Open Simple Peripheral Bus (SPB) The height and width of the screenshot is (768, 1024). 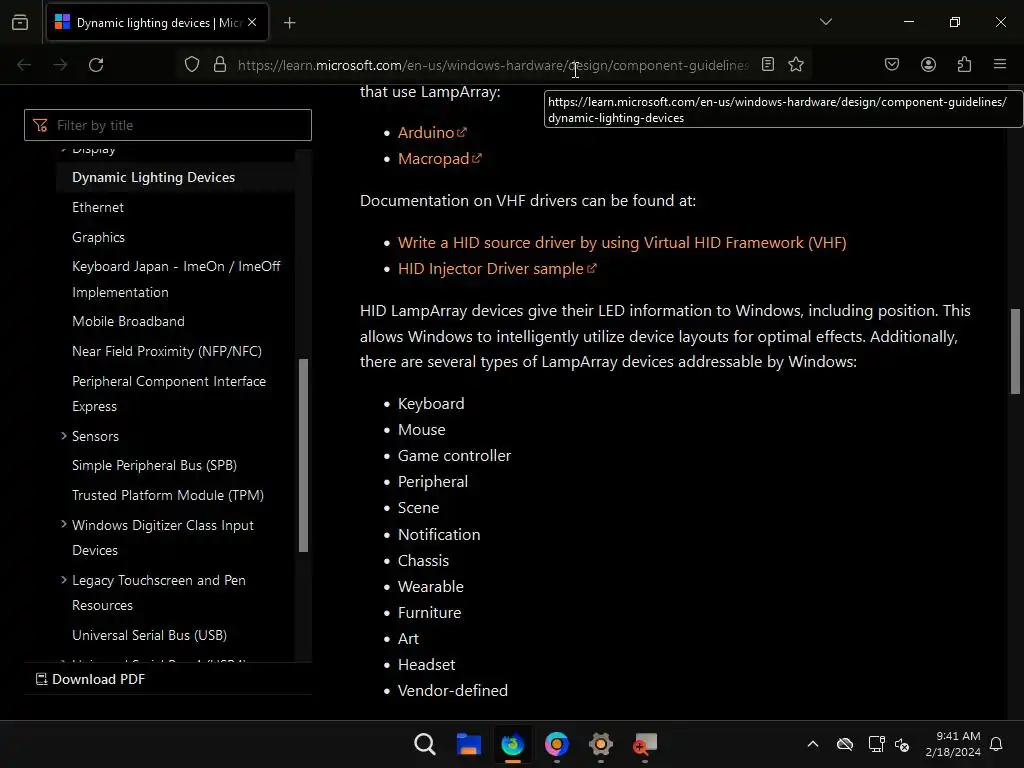pos(155,466)
